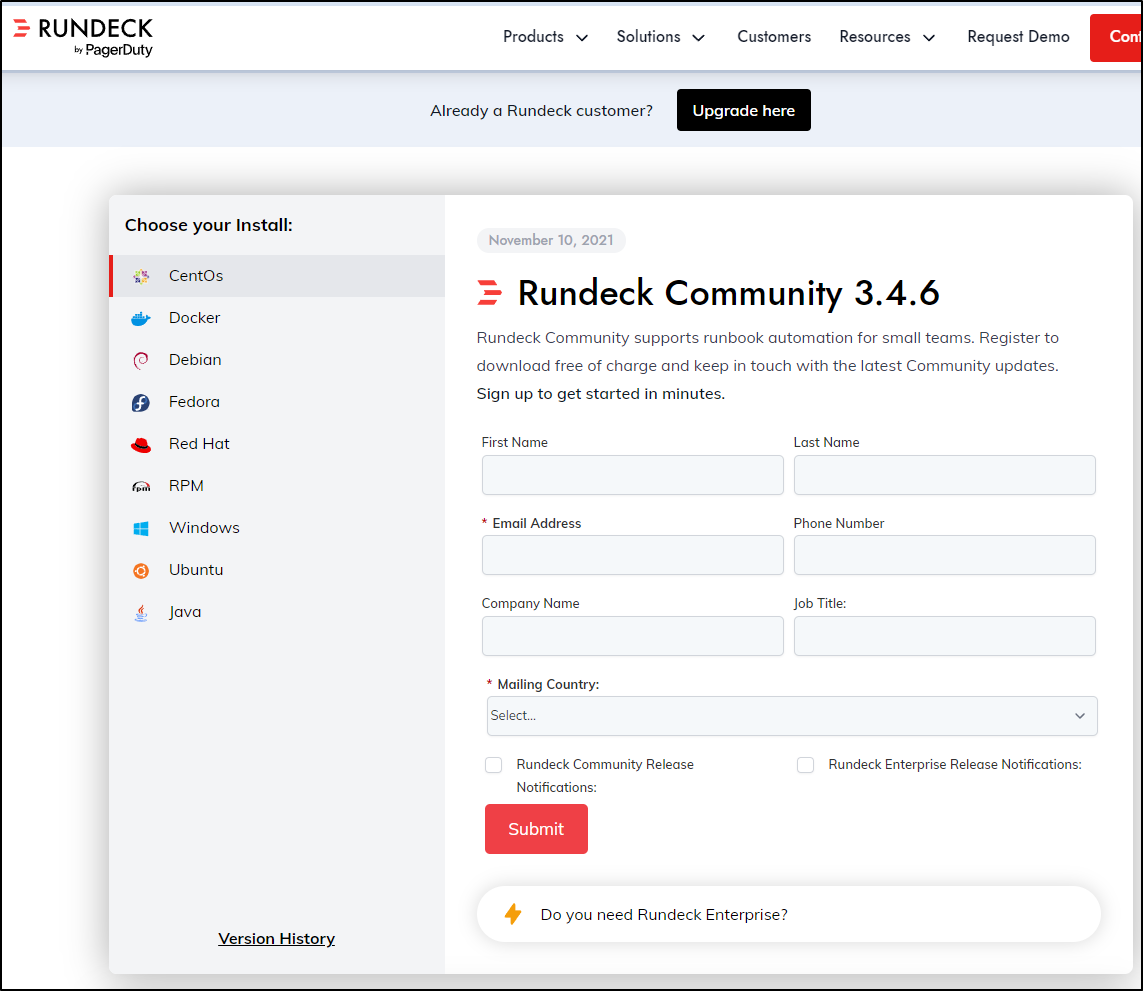1143x991 pixels.
Task: Open the Resources navigation menu
Action: [874, 36]
